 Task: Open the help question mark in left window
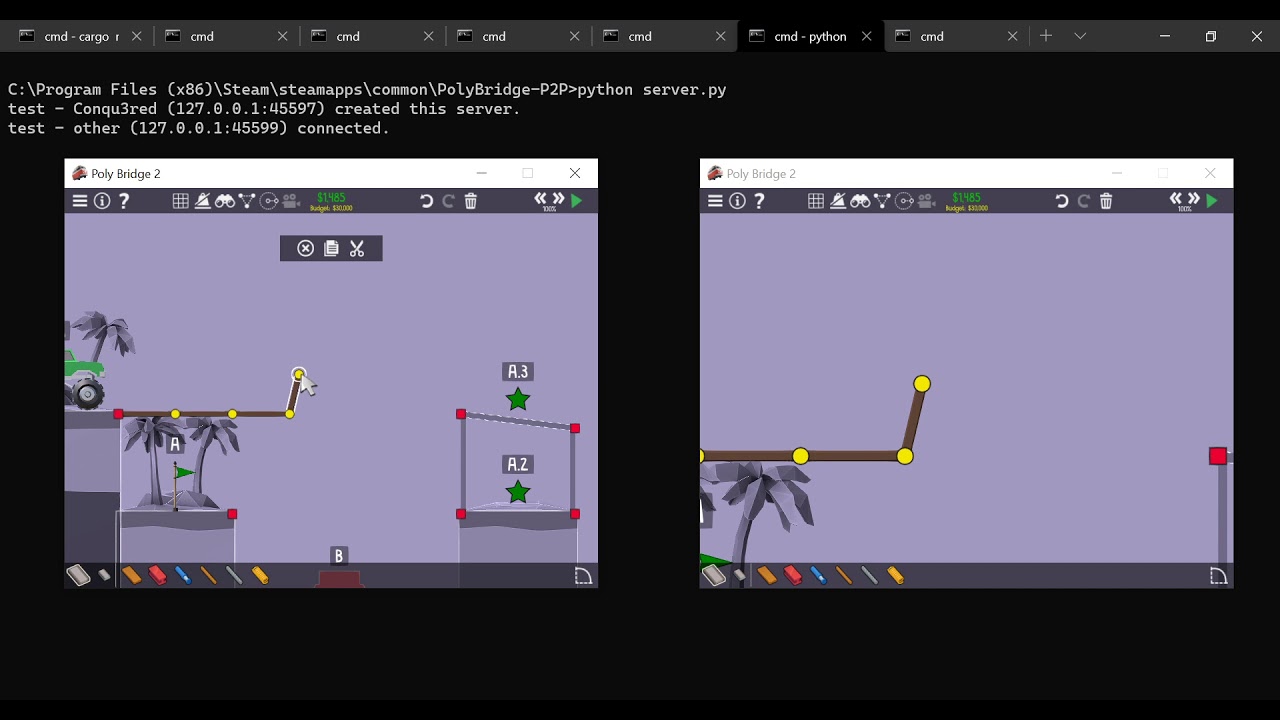click(124, 201)
